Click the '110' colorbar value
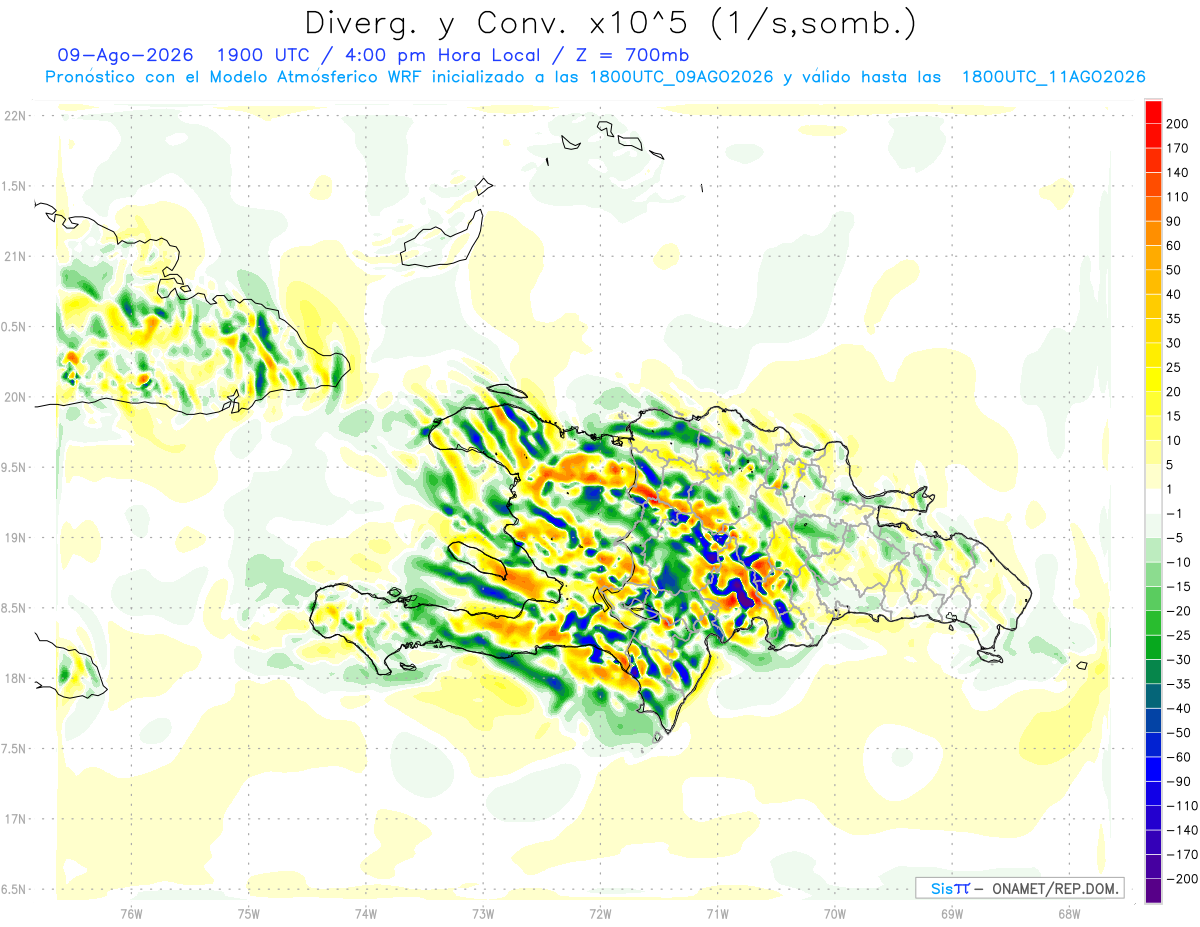Viewport: 1200px width, 927px height. pos(1177,197)
